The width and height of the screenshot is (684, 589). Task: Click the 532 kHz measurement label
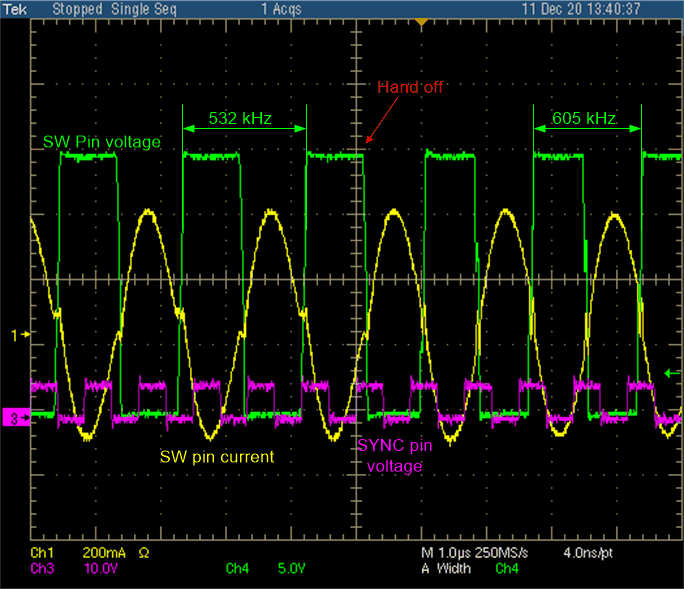tap(243, 118)
